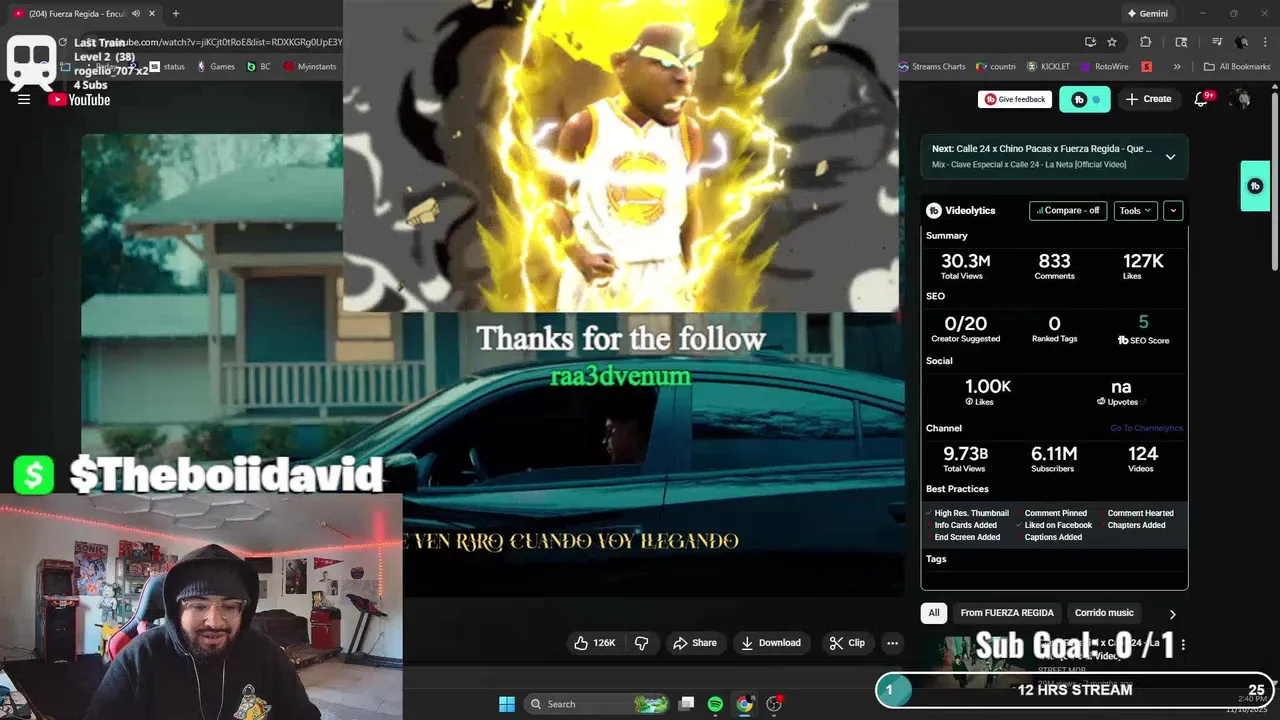Switch to Chrome on the taskbar
1280x720 pixels.
pos(744,704)
